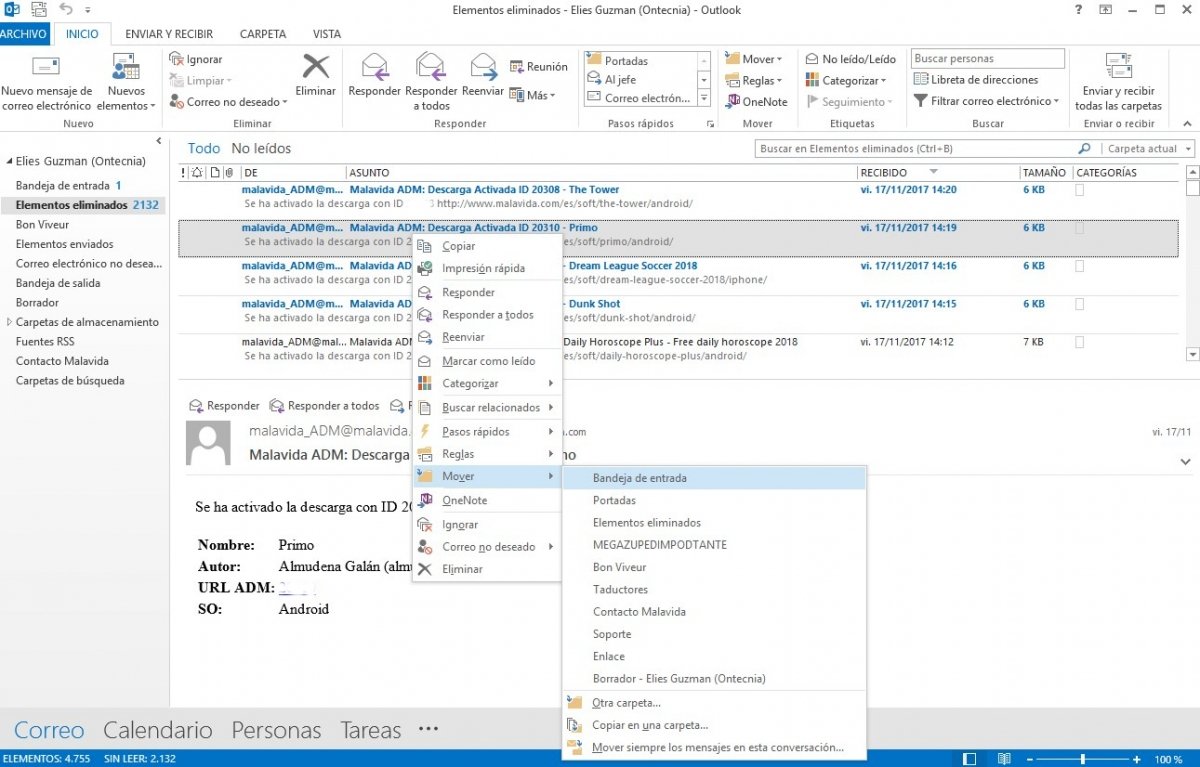Click Responder a todos ribbon icon
Screen dimensions: 1200x767
coord(429,67)
